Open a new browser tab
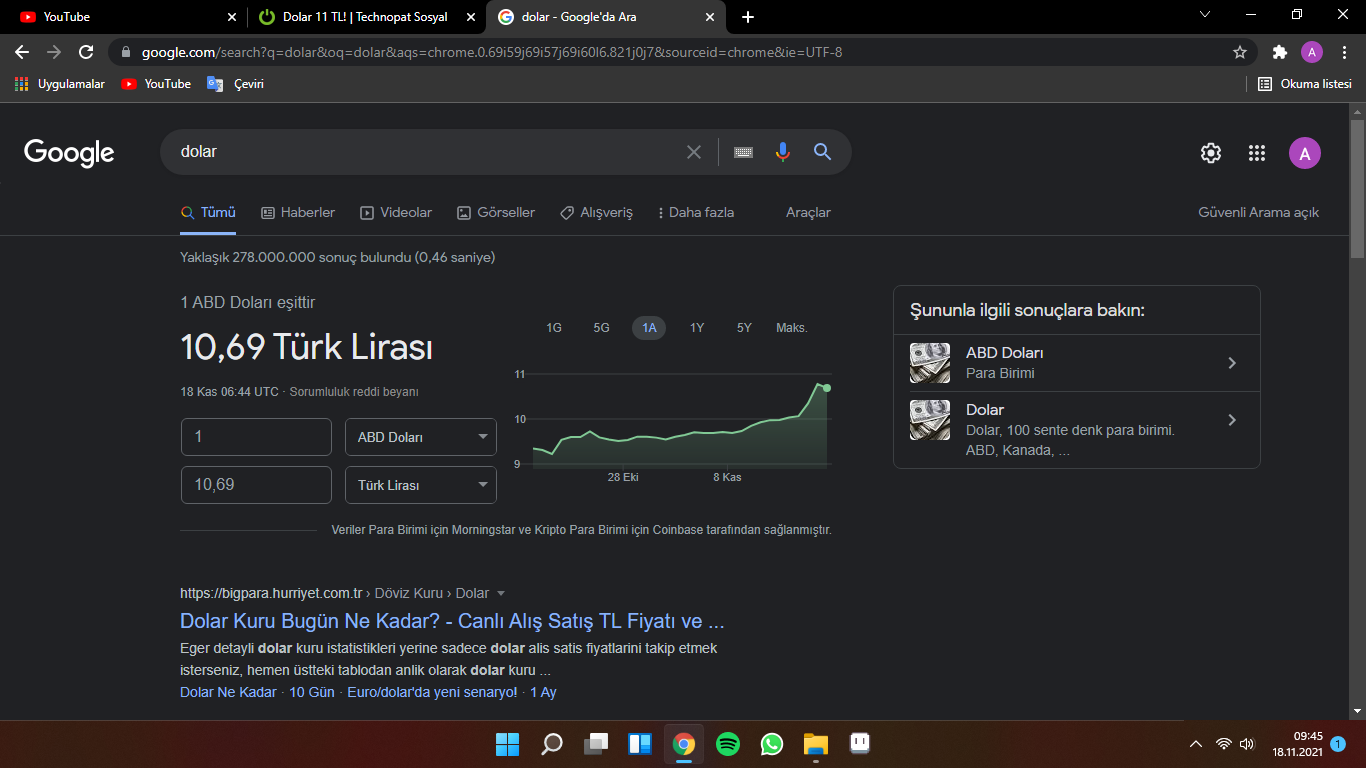The image size is (1366, 768). pos(748,17)
